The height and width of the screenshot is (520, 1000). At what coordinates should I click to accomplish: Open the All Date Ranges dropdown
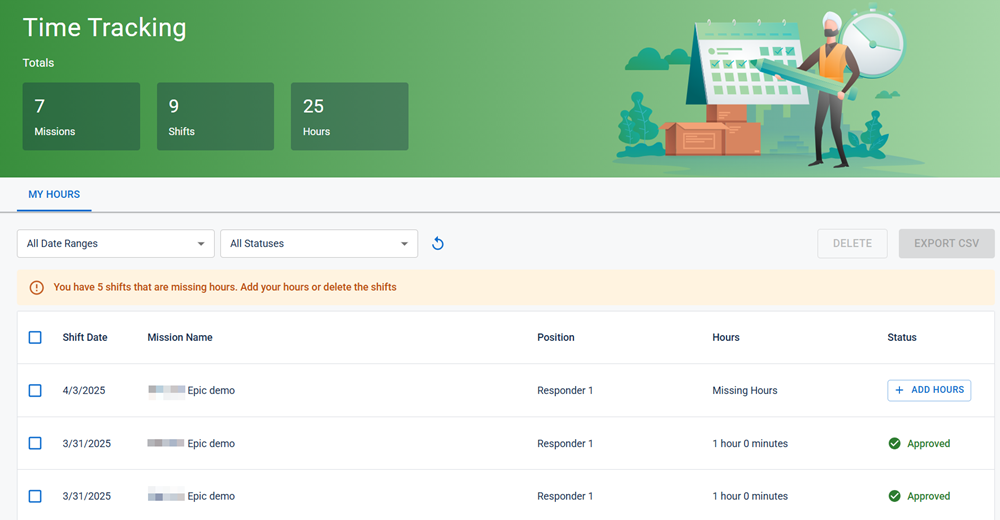pyautogui.click(x=115, y=243)
